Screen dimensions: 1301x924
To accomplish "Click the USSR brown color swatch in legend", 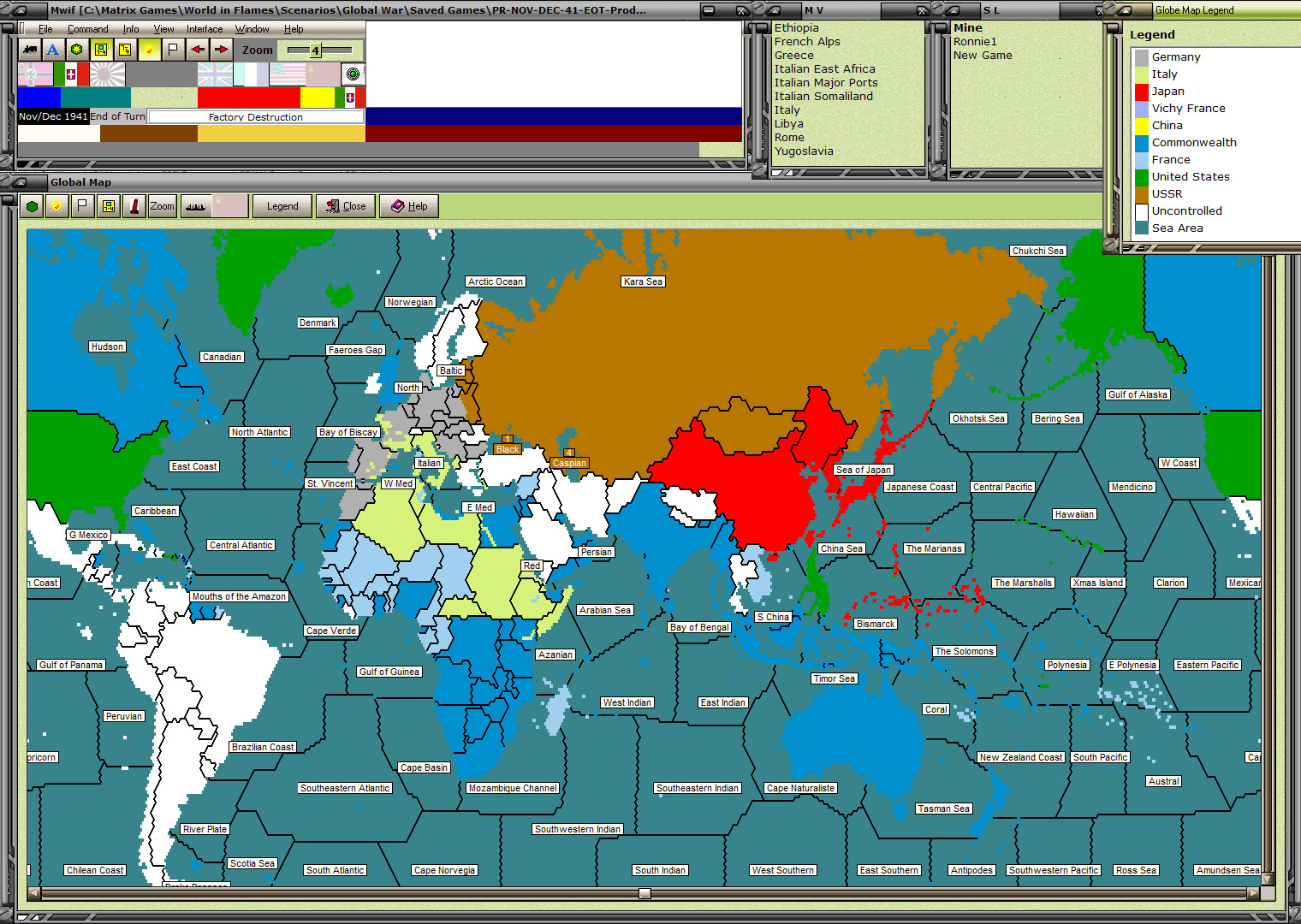I will (1141, 194).
